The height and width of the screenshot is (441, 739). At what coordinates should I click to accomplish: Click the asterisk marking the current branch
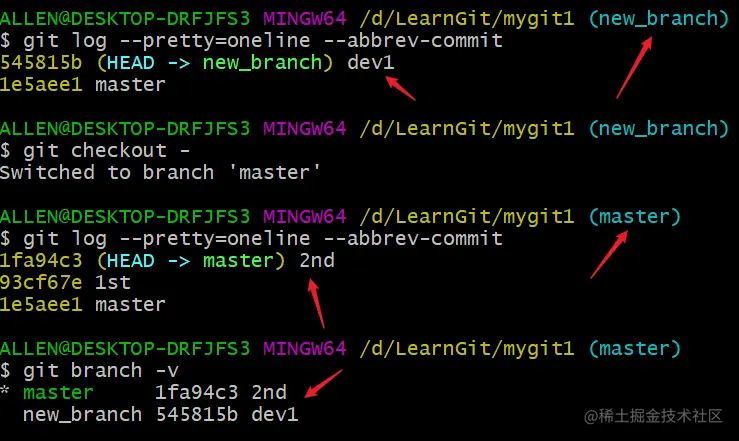(x=5, y=391)
